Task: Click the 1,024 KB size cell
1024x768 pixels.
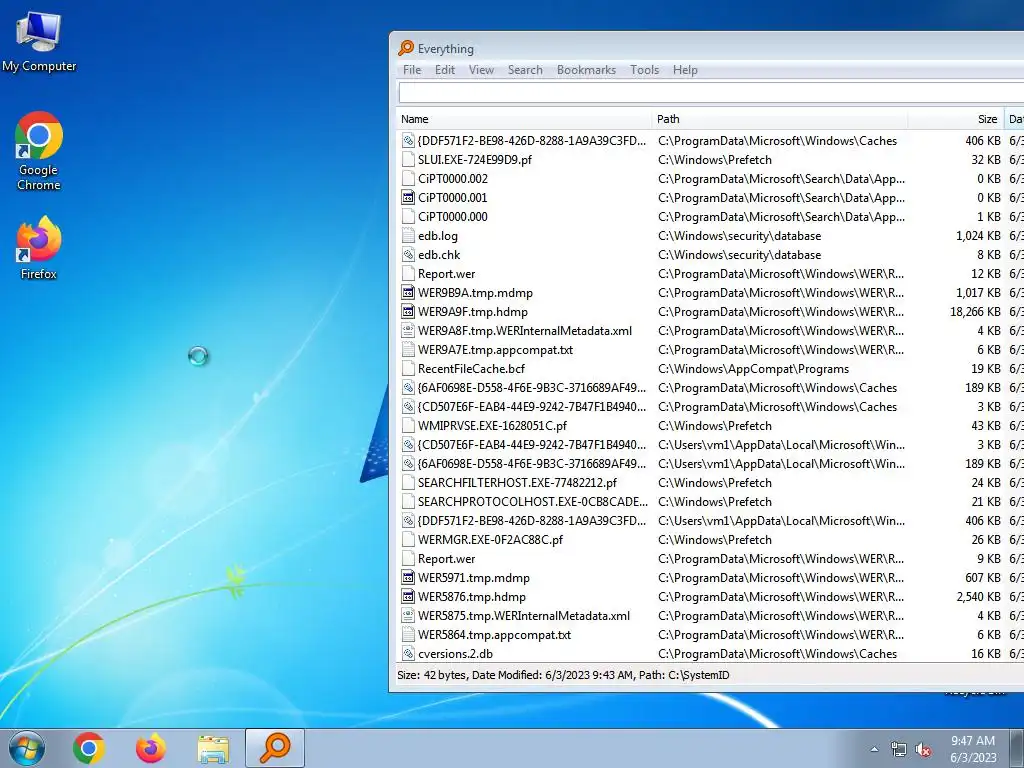Action: pyautogui.click(x=978, y=236)
